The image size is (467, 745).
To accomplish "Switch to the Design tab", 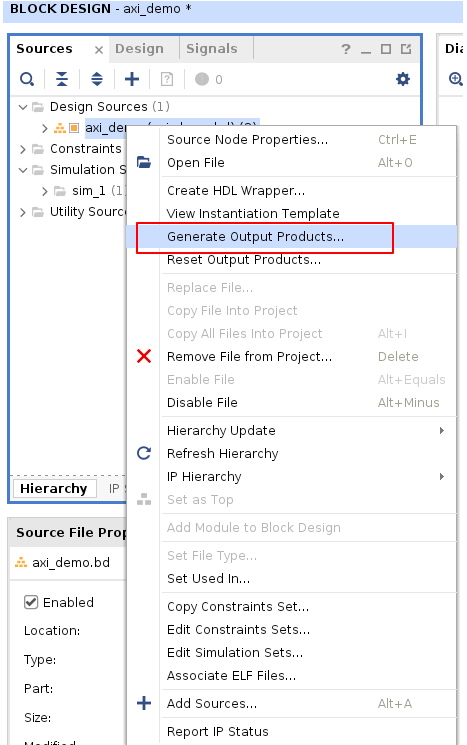I will [x=139, y=48].
